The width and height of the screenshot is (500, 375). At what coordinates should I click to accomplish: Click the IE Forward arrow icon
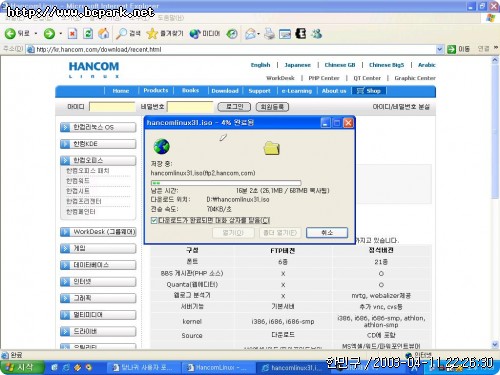point(49,33)
